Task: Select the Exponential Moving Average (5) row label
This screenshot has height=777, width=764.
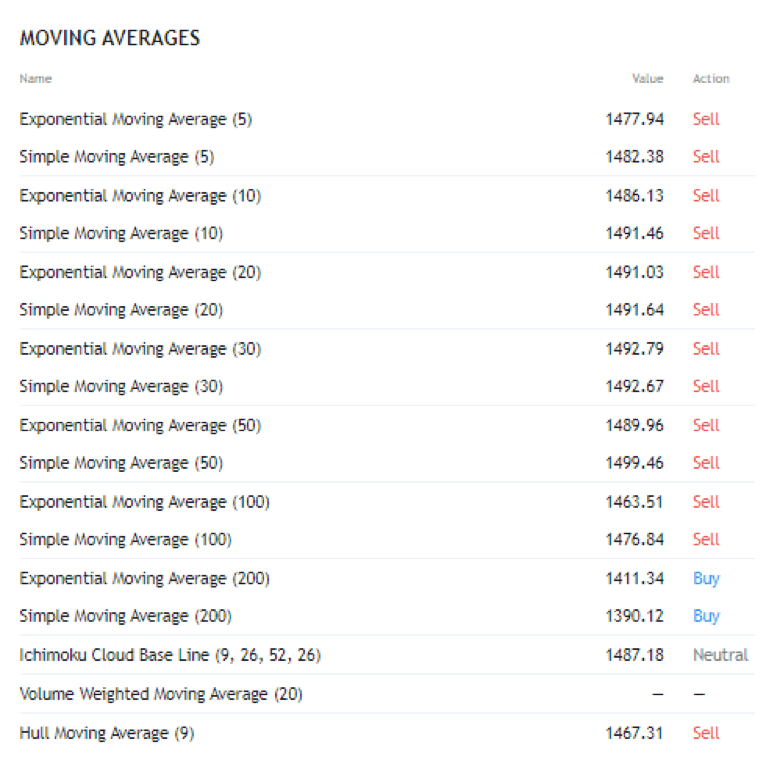Action: 136,119
